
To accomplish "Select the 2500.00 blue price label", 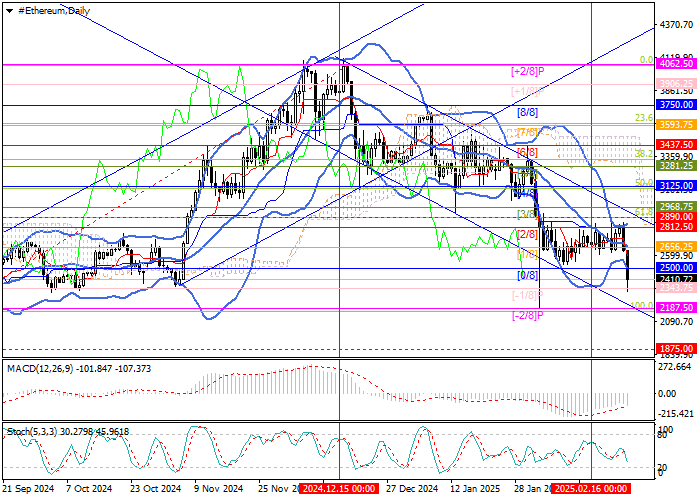I will pos(677,268).
